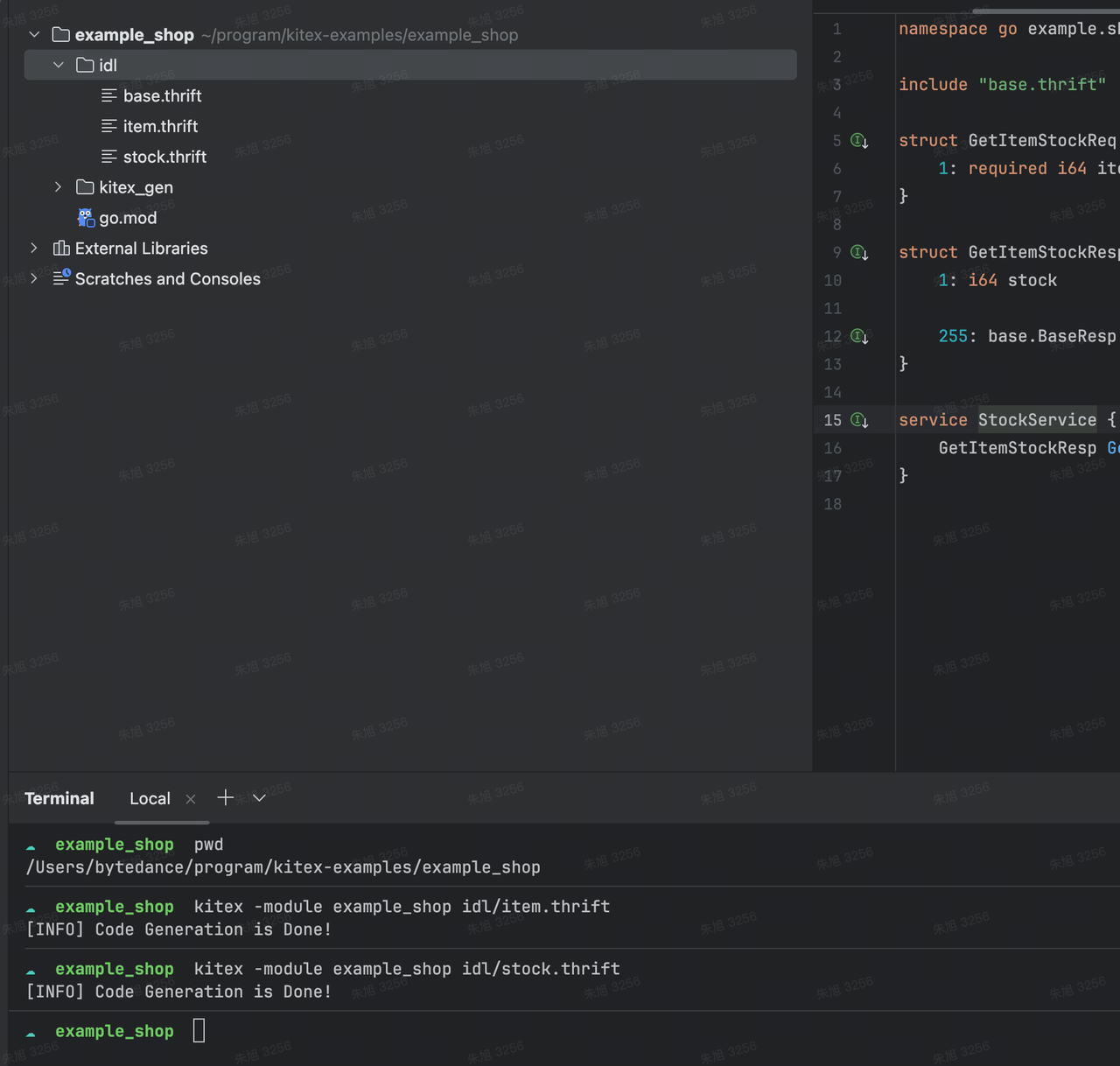Click 'pwd' command in terminal
This screenshot has height=1066, width=1120.
tap(208, 845)
